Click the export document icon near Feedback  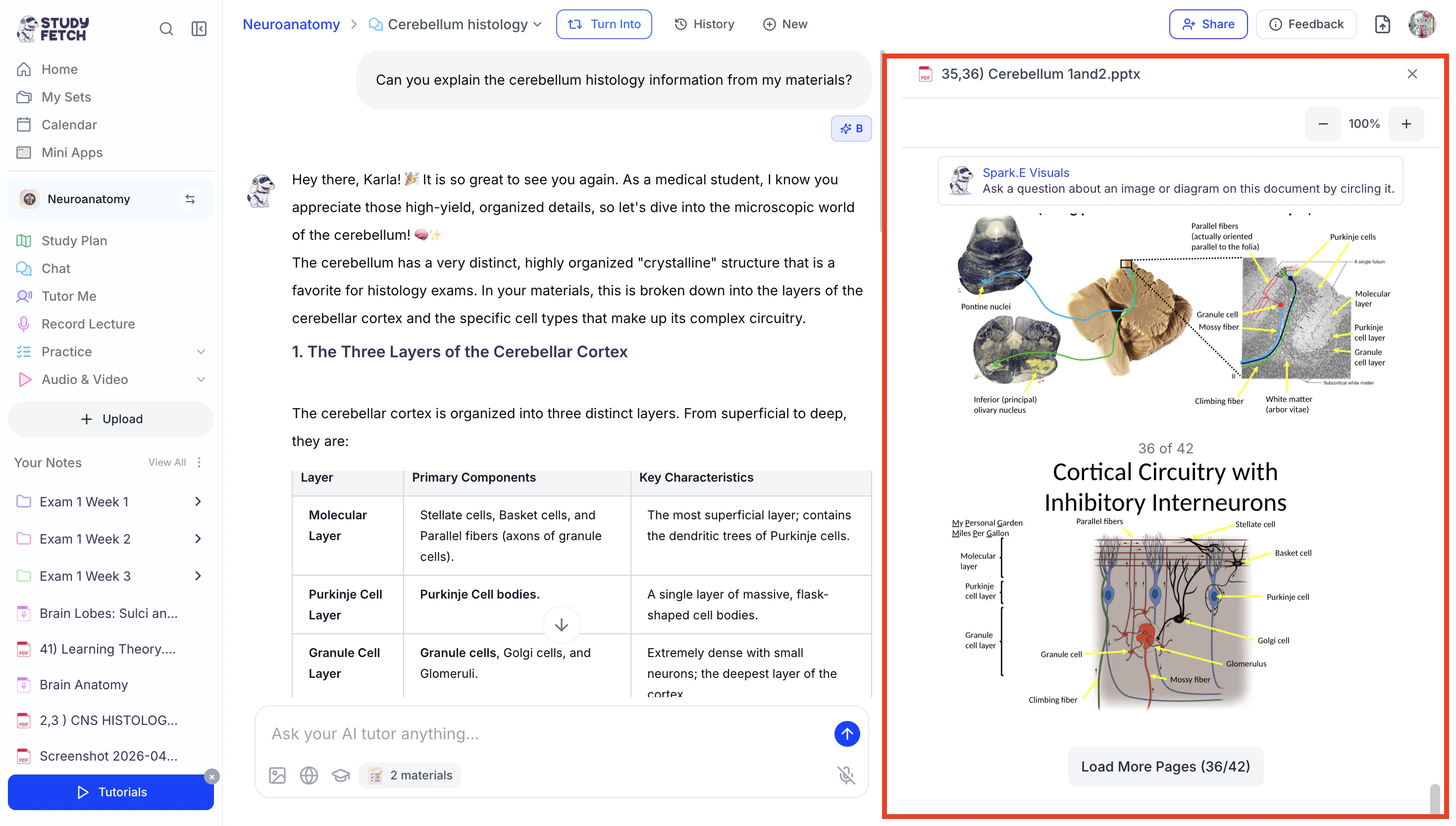coord(1382,24)
